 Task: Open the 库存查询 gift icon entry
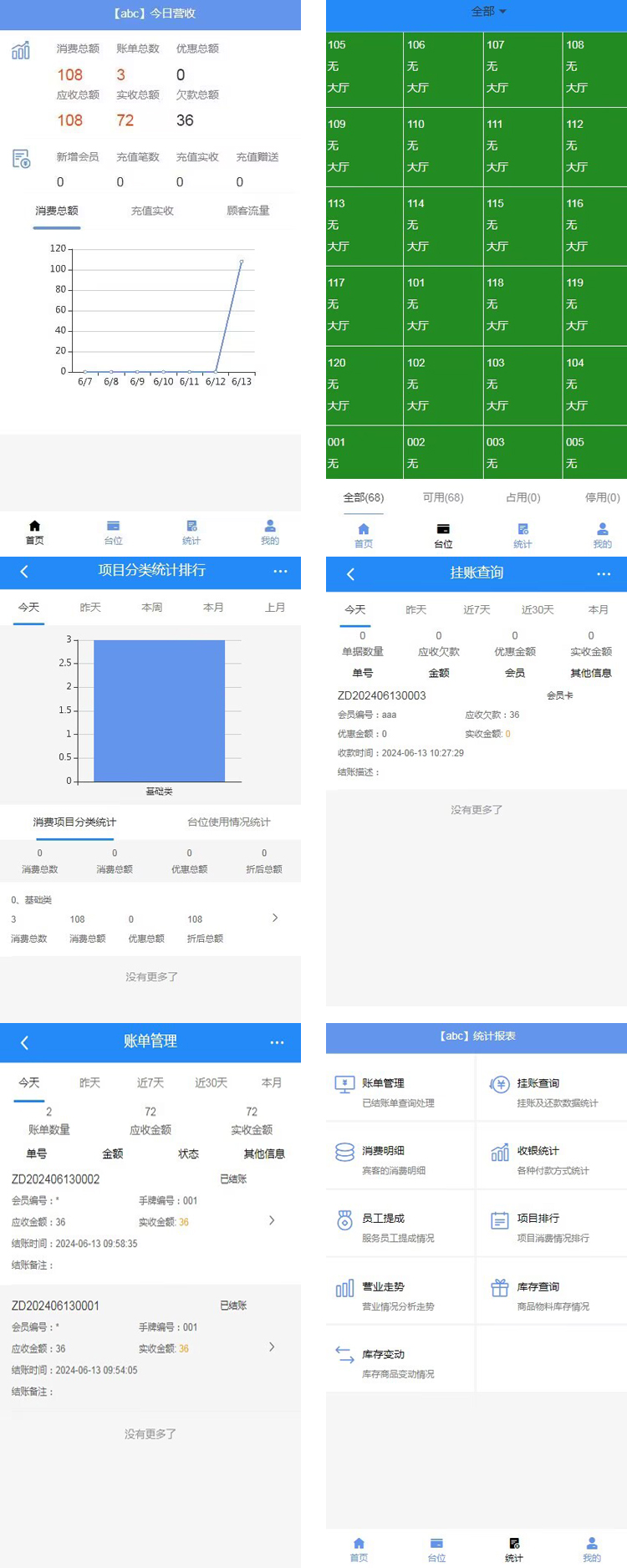[x=500, y=1288]
